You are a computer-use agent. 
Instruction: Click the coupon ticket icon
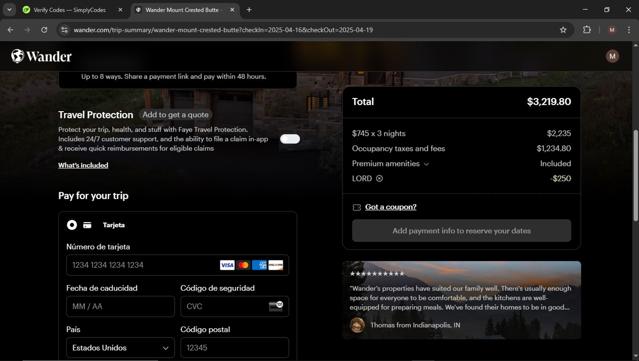click(357, 207)
